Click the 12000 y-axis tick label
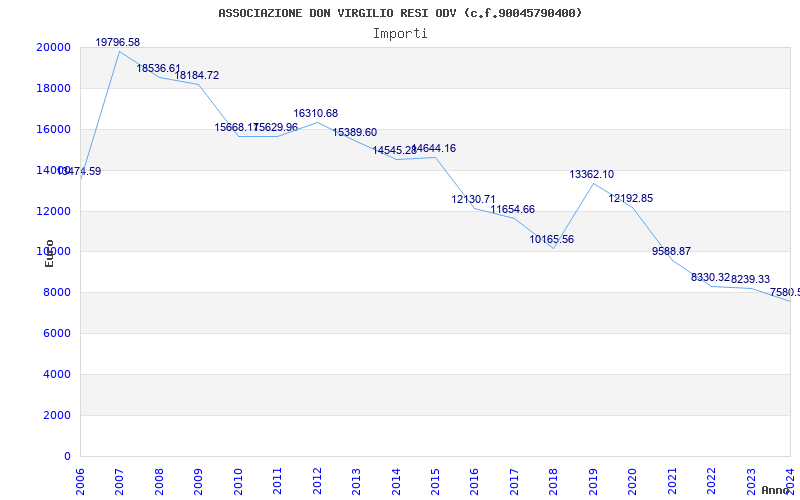 coord(53,211)
